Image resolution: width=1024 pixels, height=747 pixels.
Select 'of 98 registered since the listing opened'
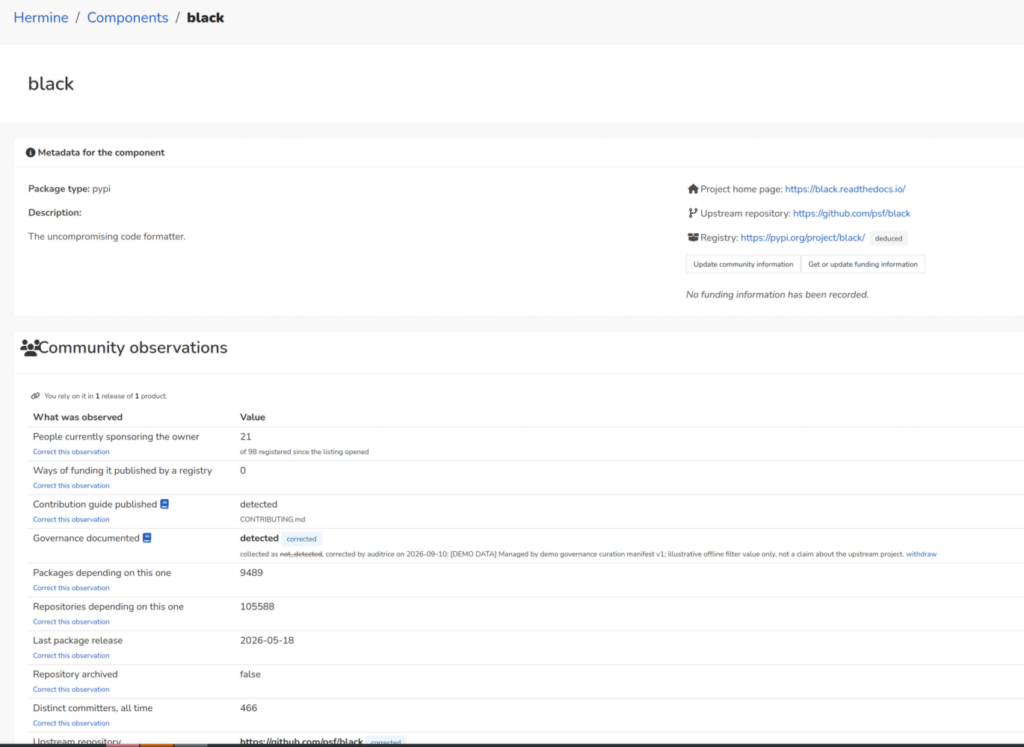[304, 452]
